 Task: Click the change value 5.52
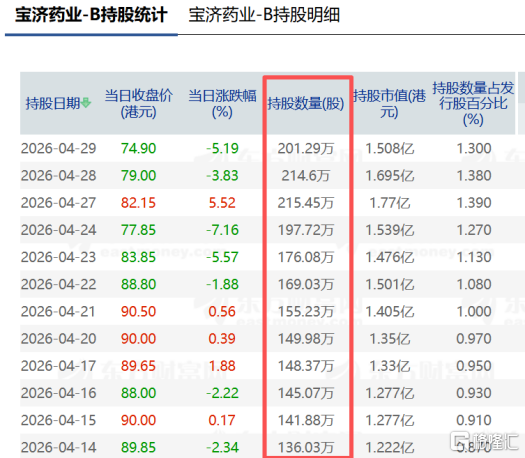click(222, 203)
